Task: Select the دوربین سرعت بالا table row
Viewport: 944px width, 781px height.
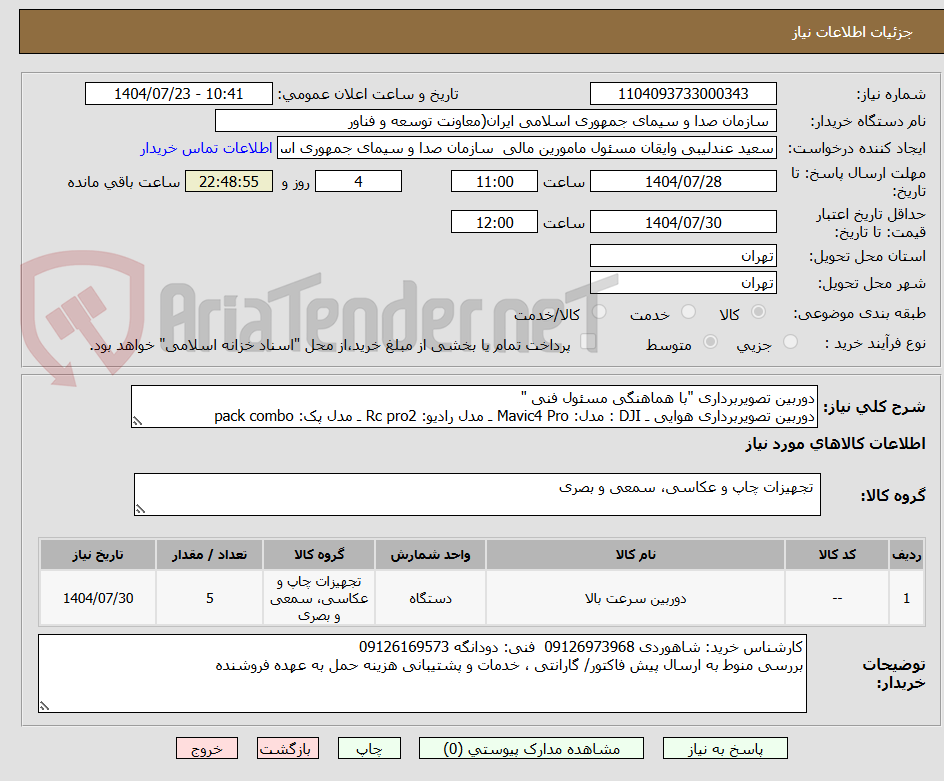Action: [640, 597]
